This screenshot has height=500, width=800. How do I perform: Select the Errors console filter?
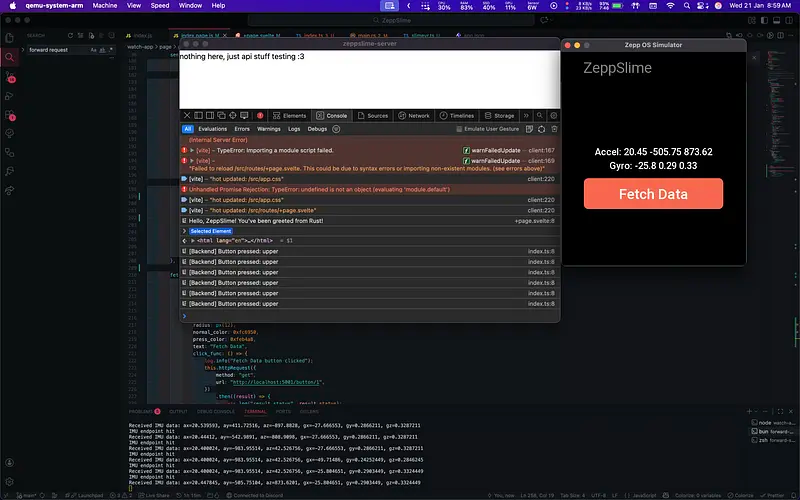(x=242, y=129)
